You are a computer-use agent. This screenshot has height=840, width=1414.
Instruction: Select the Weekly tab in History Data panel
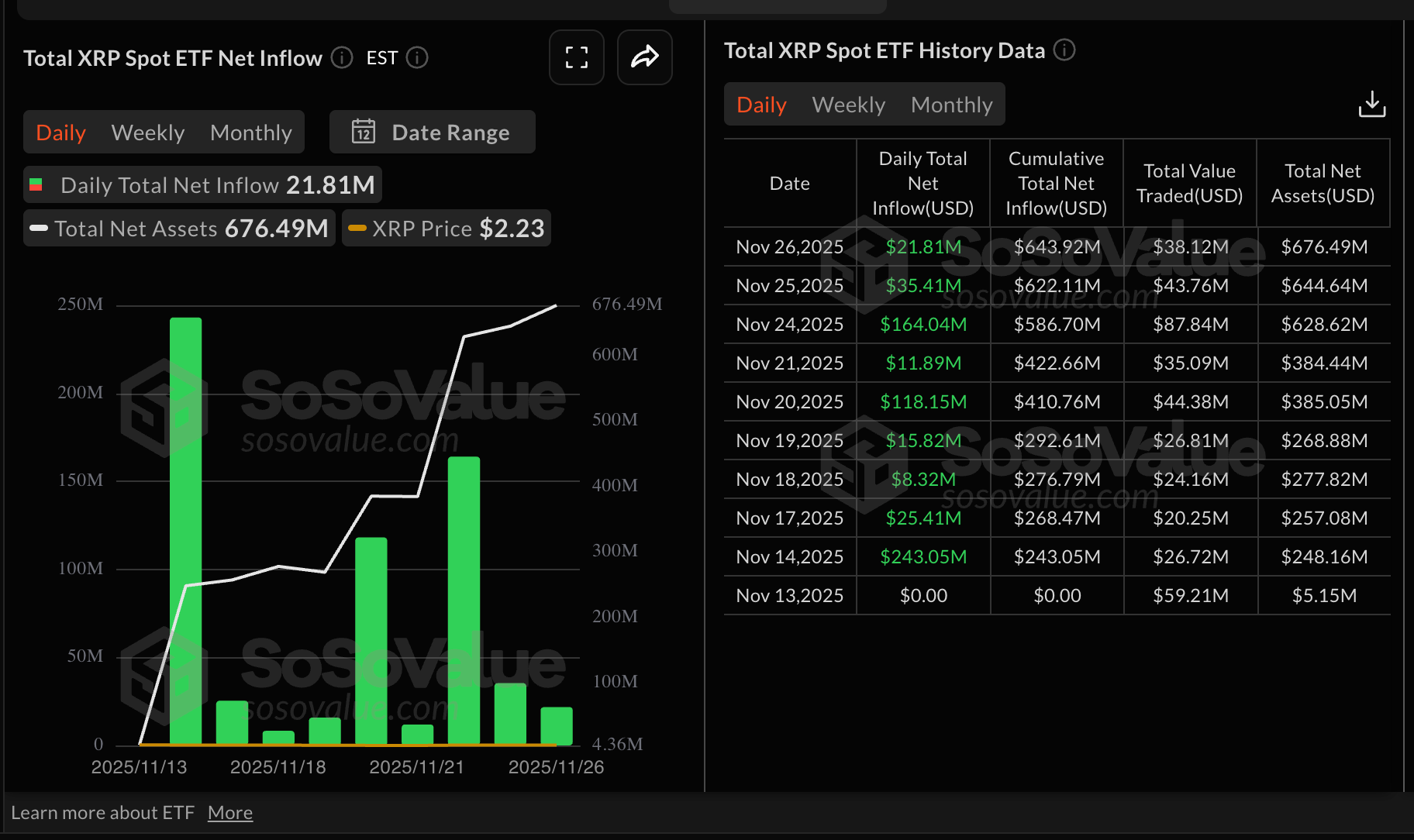tap(848, 104)
